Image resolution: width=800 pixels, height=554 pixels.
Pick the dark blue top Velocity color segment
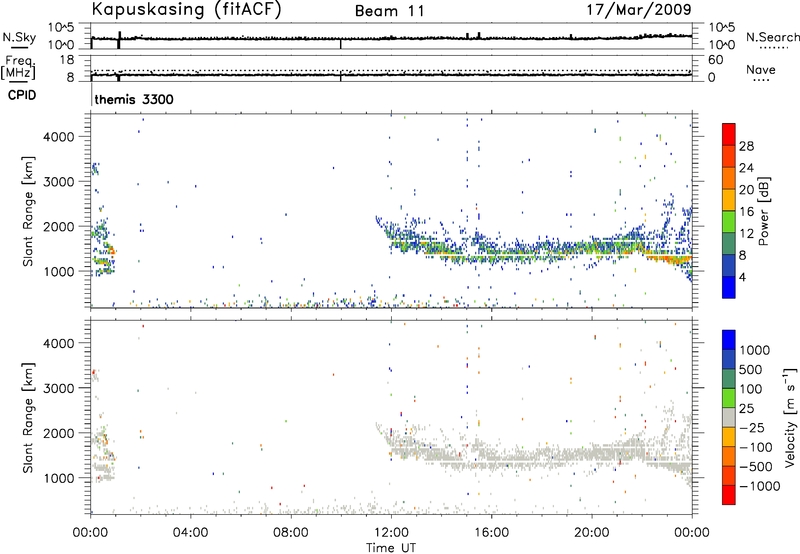pyautogui.click(x=729, y=340)
